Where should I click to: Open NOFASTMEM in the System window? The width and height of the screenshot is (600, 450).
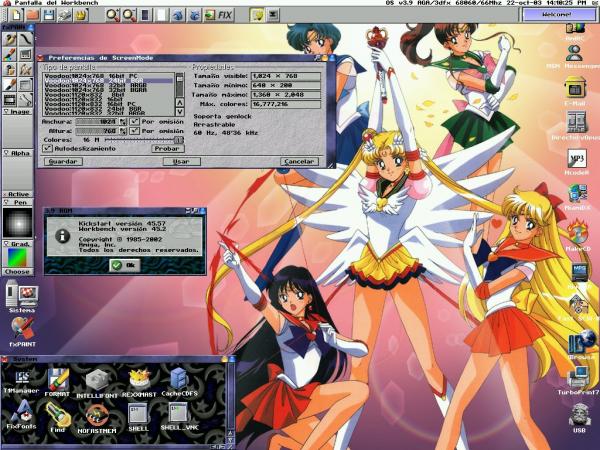tap(97, 419)
